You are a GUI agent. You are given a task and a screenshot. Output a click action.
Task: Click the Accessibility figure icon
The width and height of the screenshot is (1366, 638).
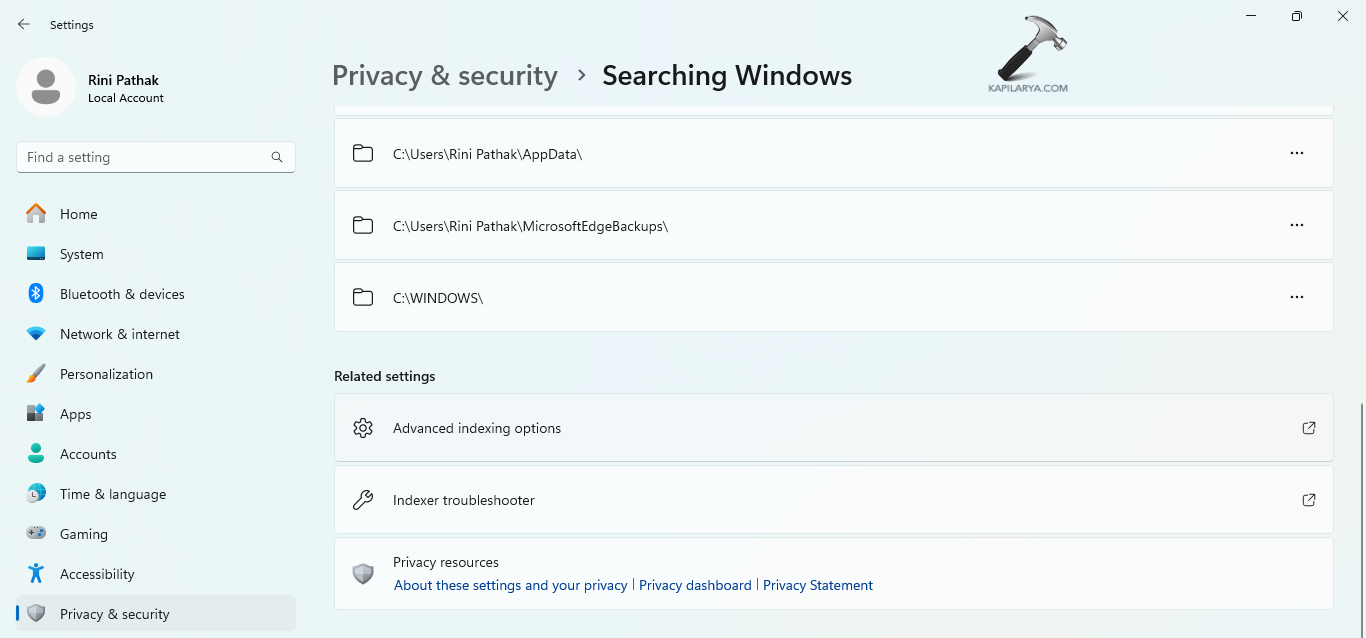(x=36, y=574)
